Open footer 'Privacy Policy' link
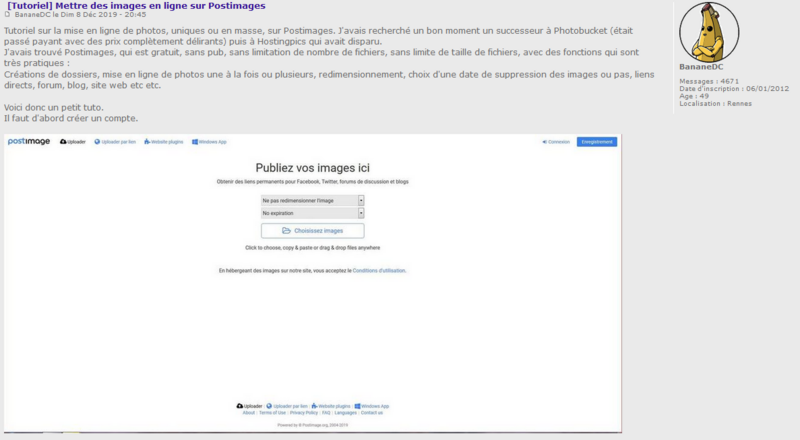 [304, 413]
